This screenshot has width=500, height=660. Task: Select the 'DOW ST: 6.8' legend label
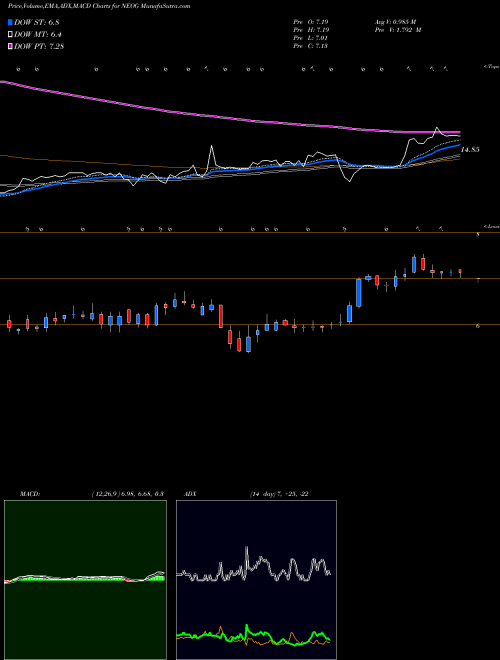pos(38,22)
